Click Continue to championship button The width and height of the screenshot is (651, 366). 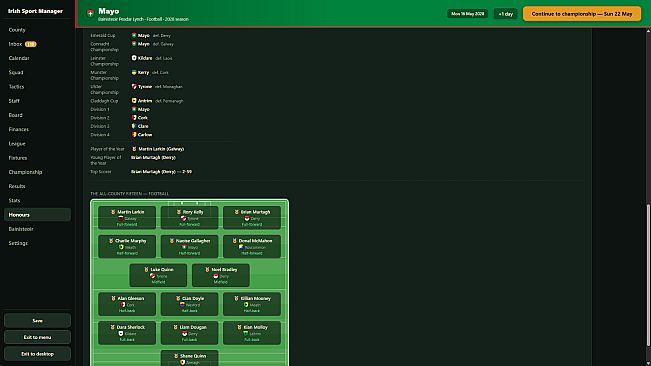(x=582, y=14)
